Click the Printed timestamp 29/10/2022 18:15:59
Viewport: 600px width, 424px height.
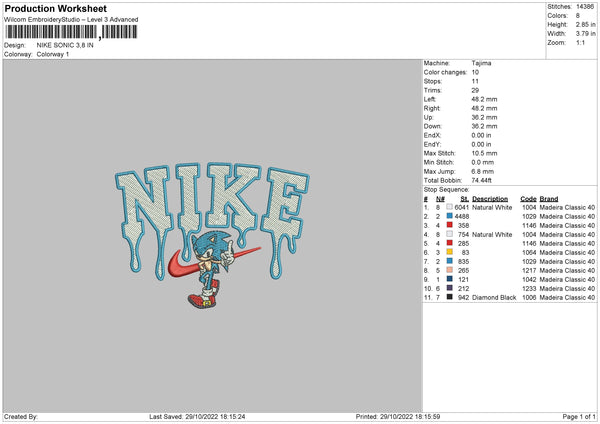tap(410, 417)
